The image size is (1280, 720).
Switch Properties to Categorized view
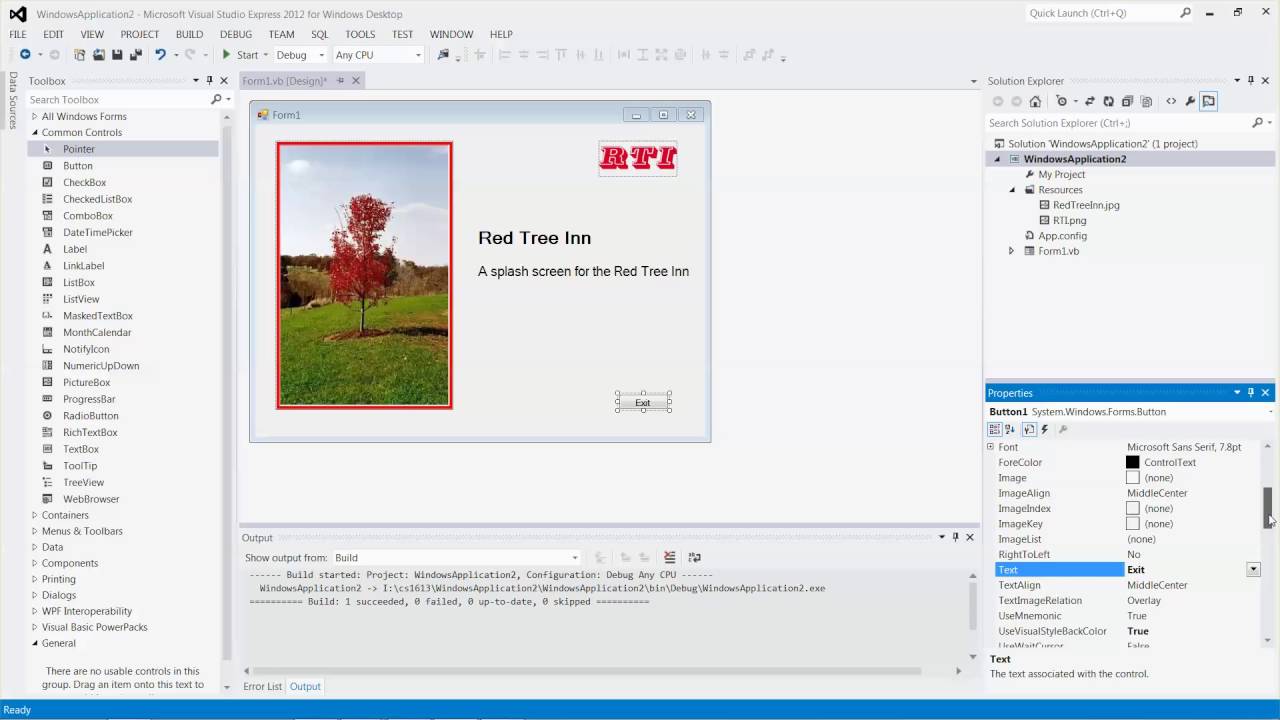click(994, 429)
